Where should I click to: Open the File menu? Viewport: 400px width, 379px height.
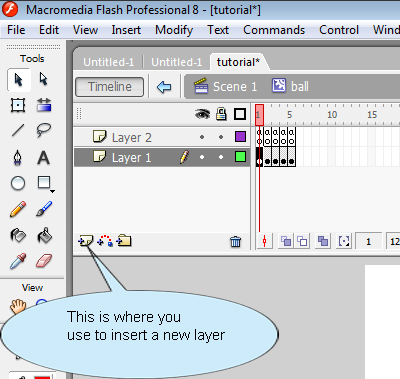[x=16, y=30]
